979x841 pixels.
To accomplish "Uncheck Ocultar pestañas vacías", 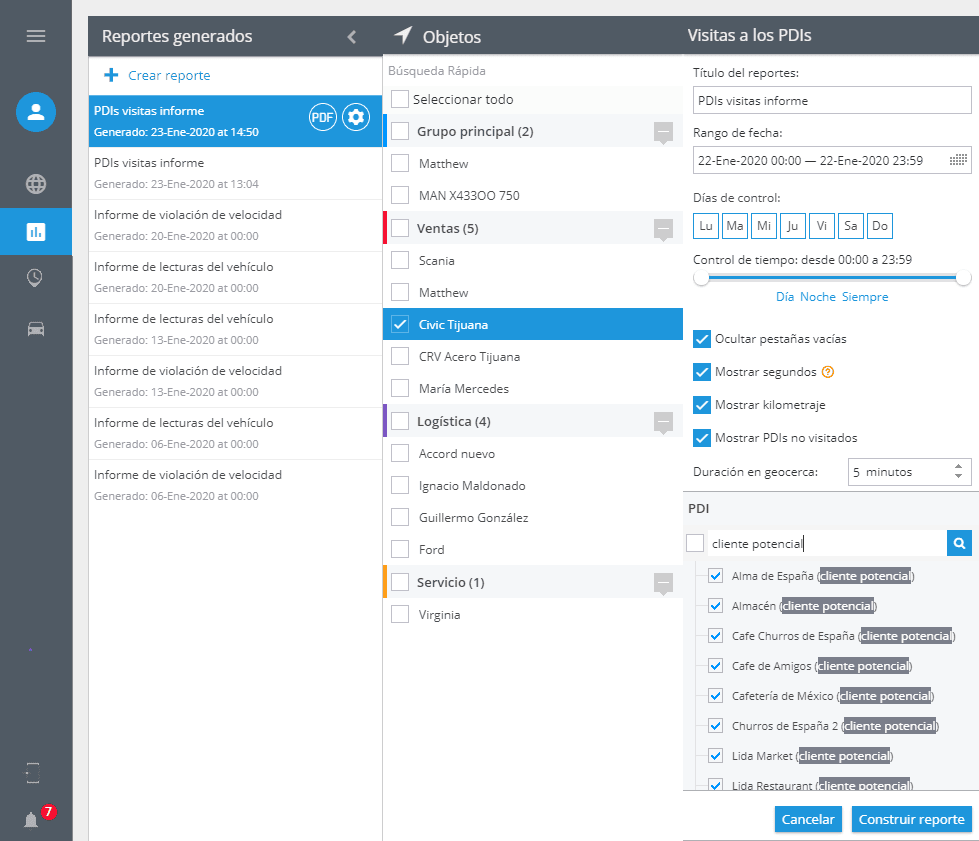I will pos(702,339).
